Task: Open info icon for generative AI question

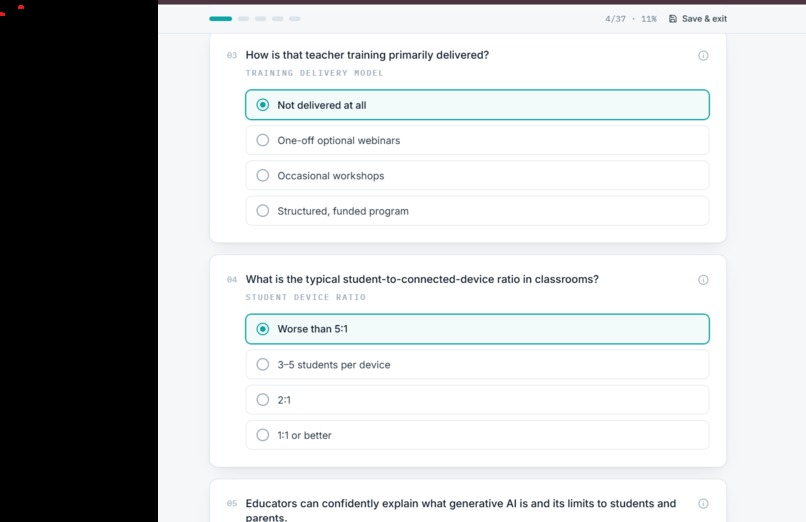Action: pyautogui.click(x=703, y=504)
